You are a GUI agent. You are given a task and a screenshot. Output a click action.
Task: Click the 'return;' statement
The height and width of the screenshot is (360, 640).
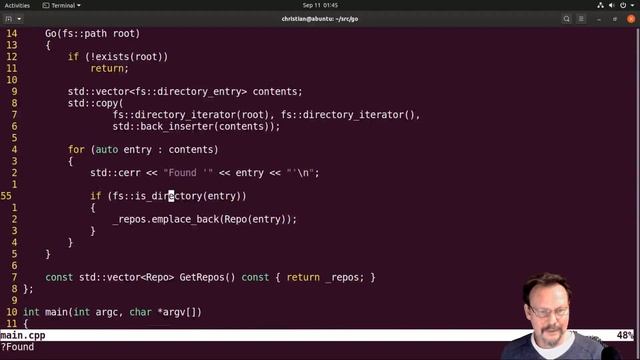pos(109,68)
